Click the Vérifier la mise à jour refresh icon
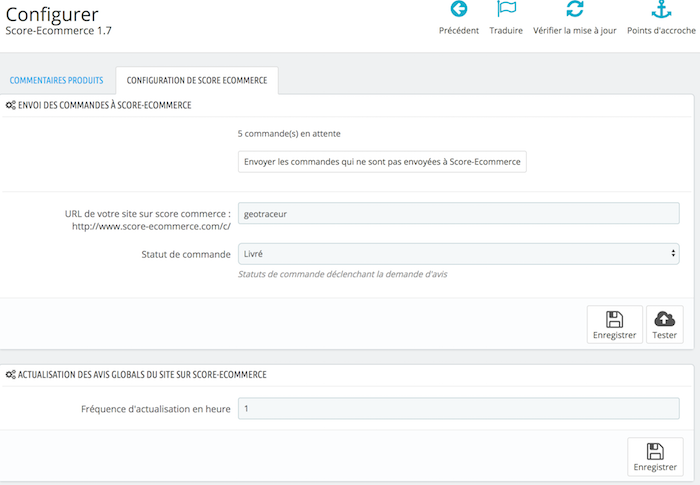The width and height of the screenshot is (700, 485). (575, 8)
